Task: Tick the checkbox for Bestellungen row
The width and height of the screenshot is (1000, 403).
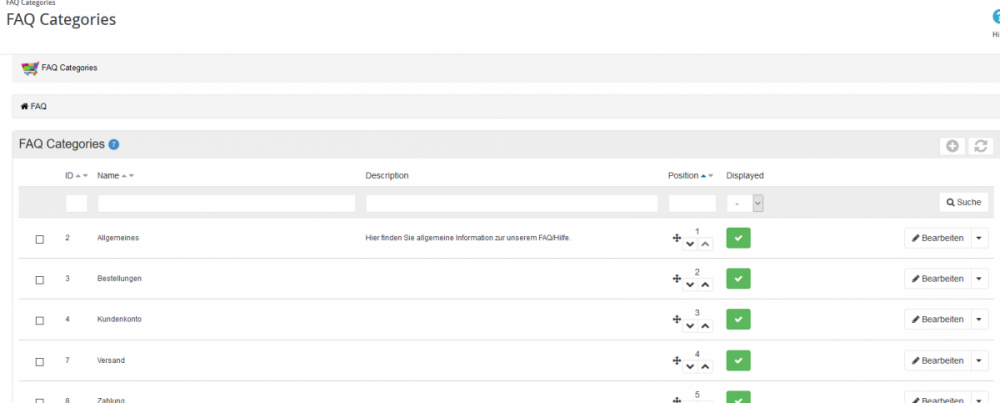Action: click(x=40, y=279)
